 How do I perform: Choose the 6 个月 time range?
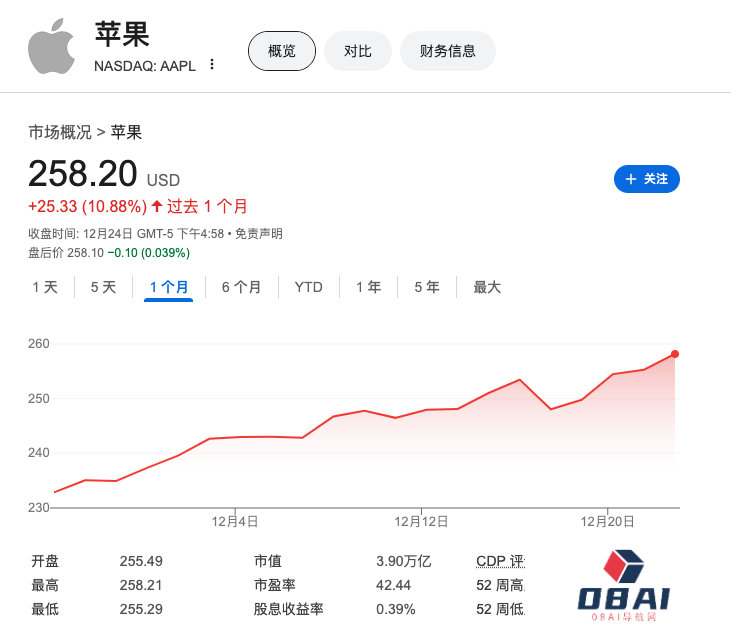[x=241, y=287]
